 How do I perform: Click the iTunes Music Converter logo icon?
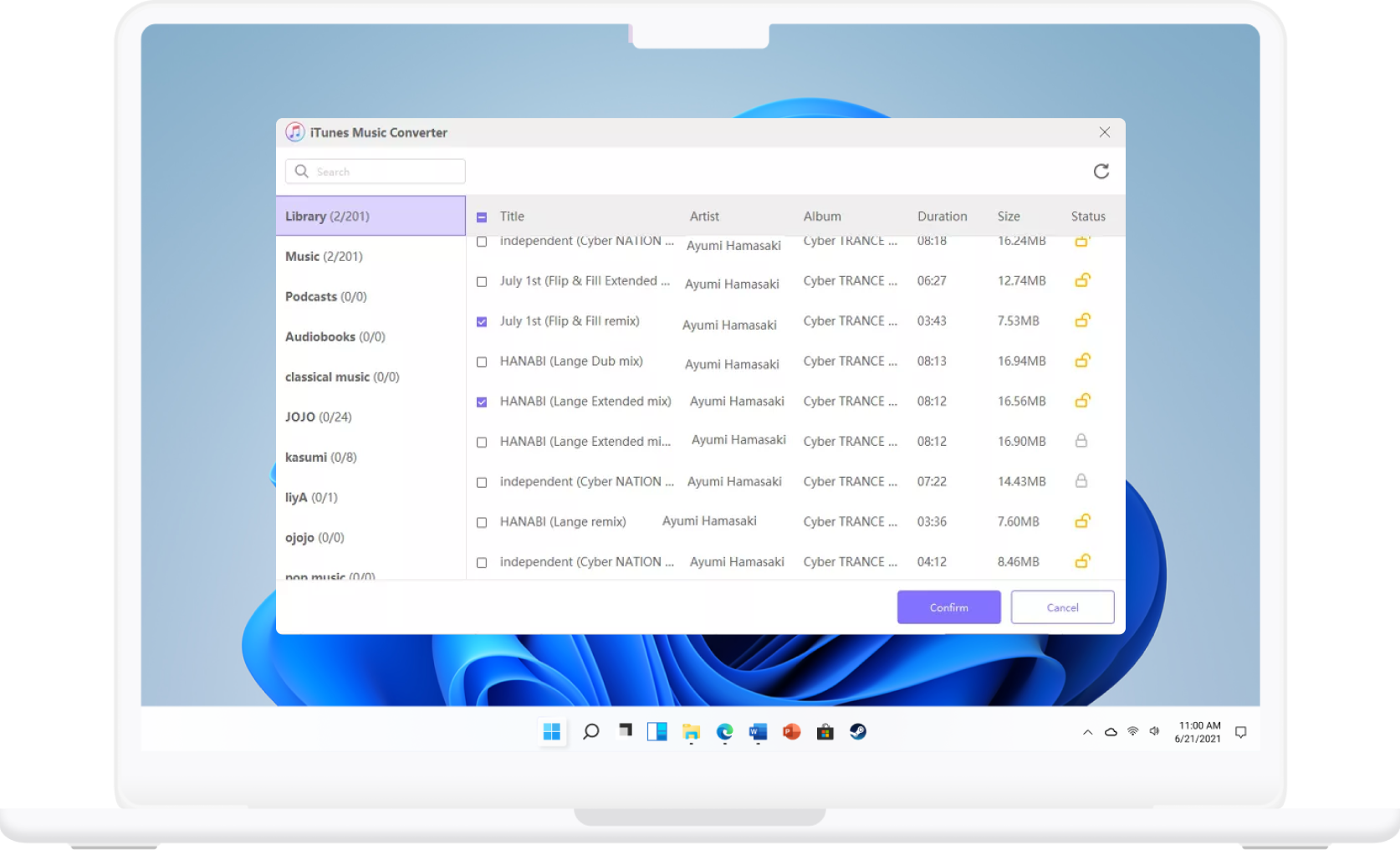coord(294,132)
